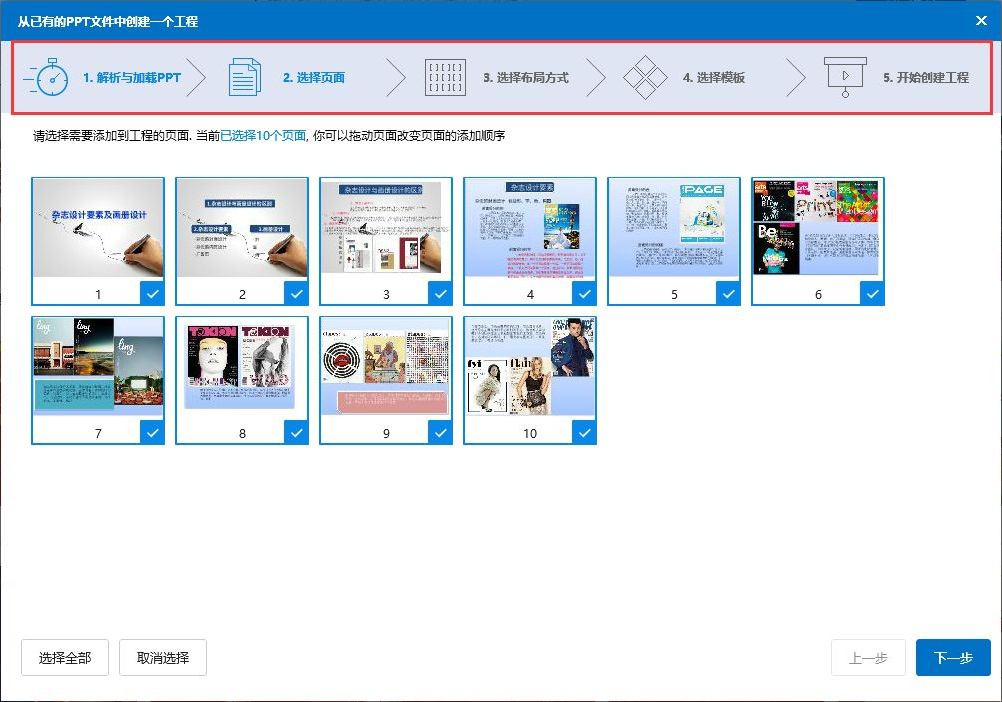Close the PPT creation dialog
Screen dimensions: 1002x702
tap(981, 20)
